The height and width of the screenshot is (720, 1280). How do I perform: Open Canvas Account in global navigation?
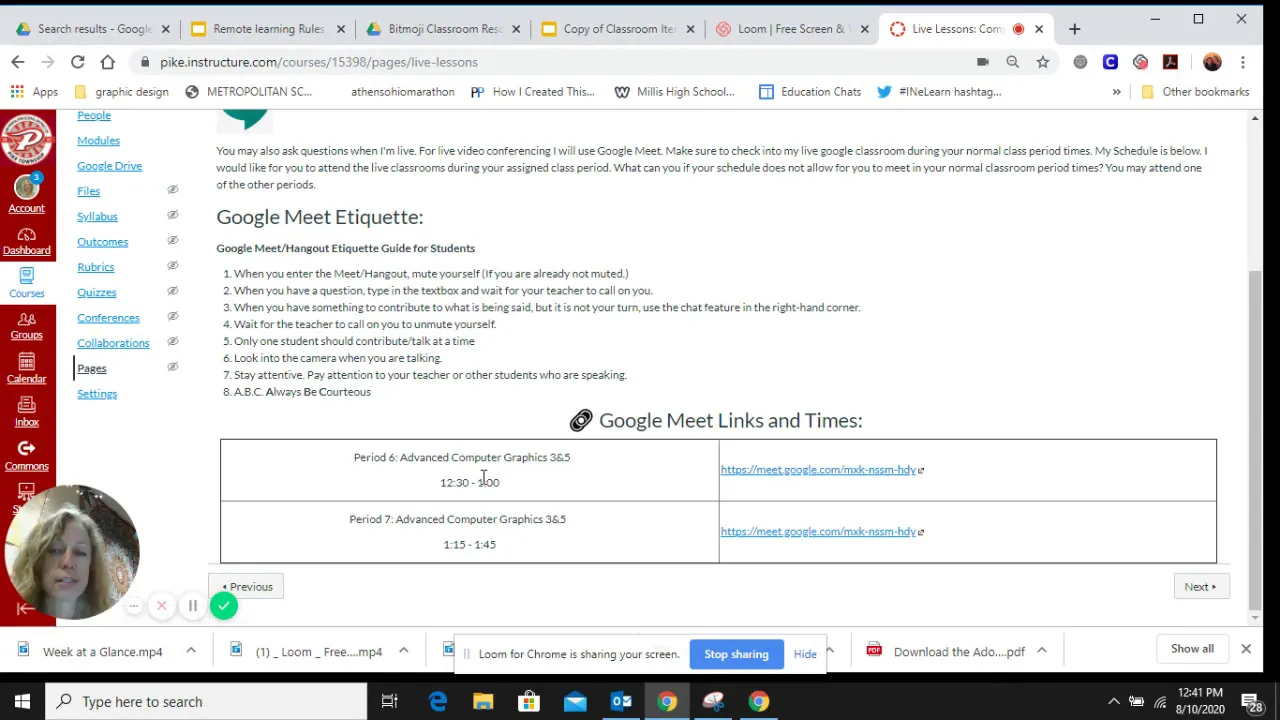pyautogui.click(x=27, y=192)
